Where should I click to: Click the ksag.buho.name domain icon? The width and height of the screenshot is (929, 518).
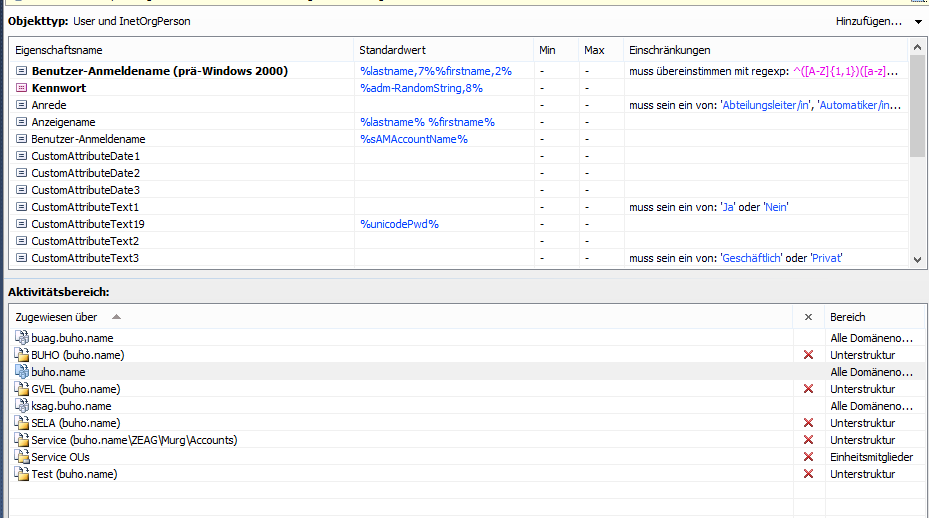[22, 406]
